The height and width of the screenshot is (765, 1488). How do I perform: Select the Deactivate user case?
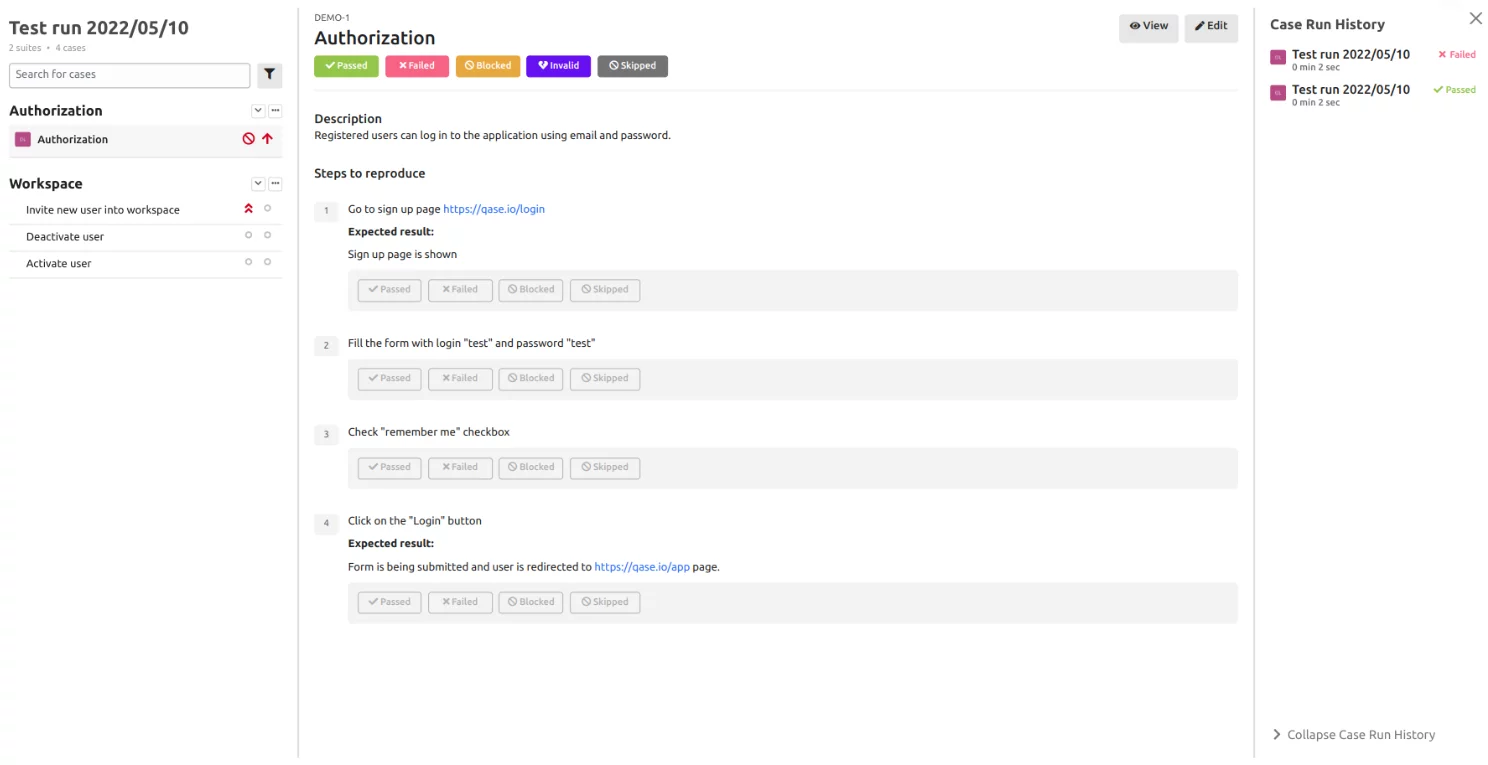[65, 237]
